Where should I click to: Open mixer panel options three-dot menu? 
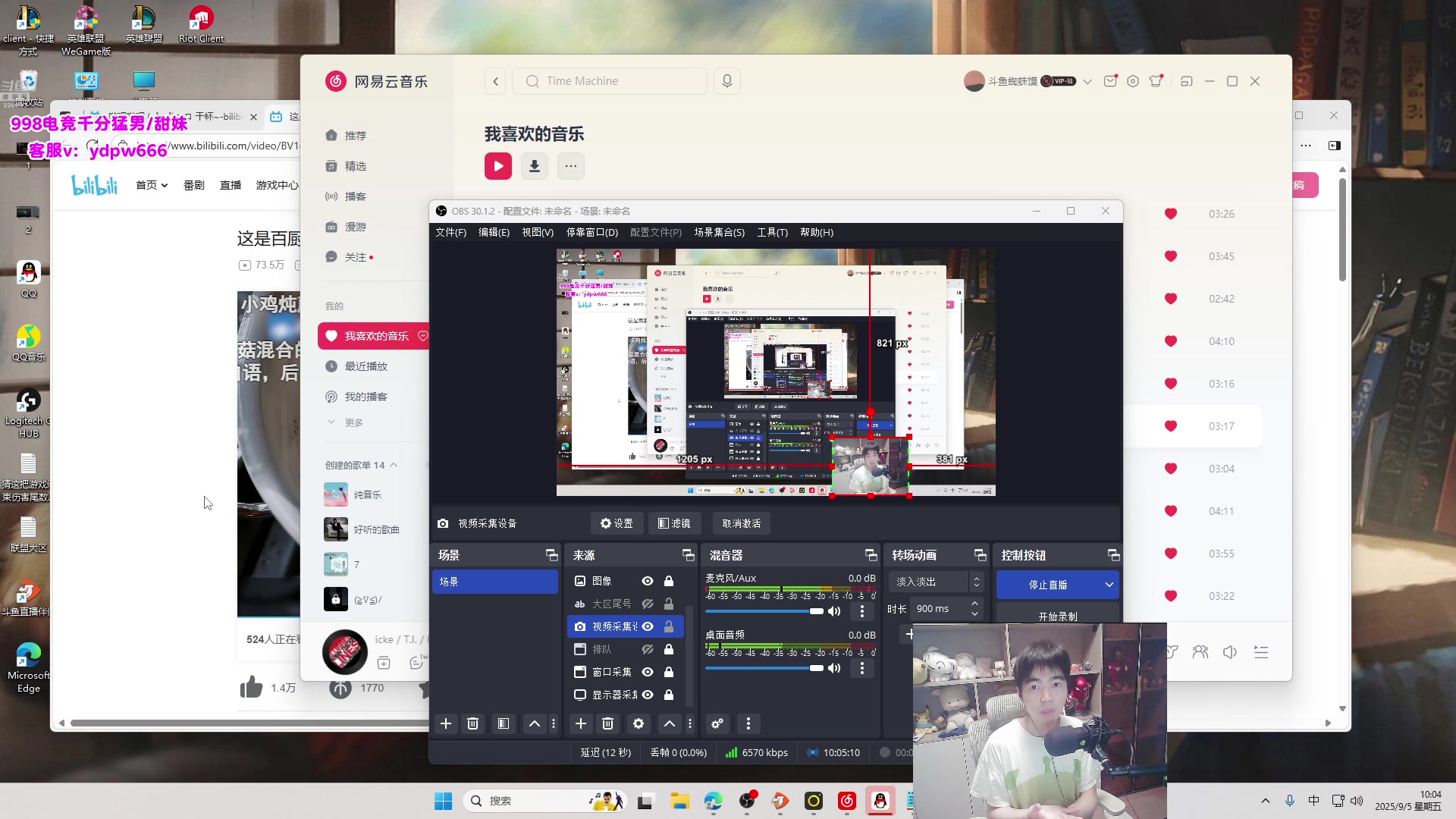(748, 723)
